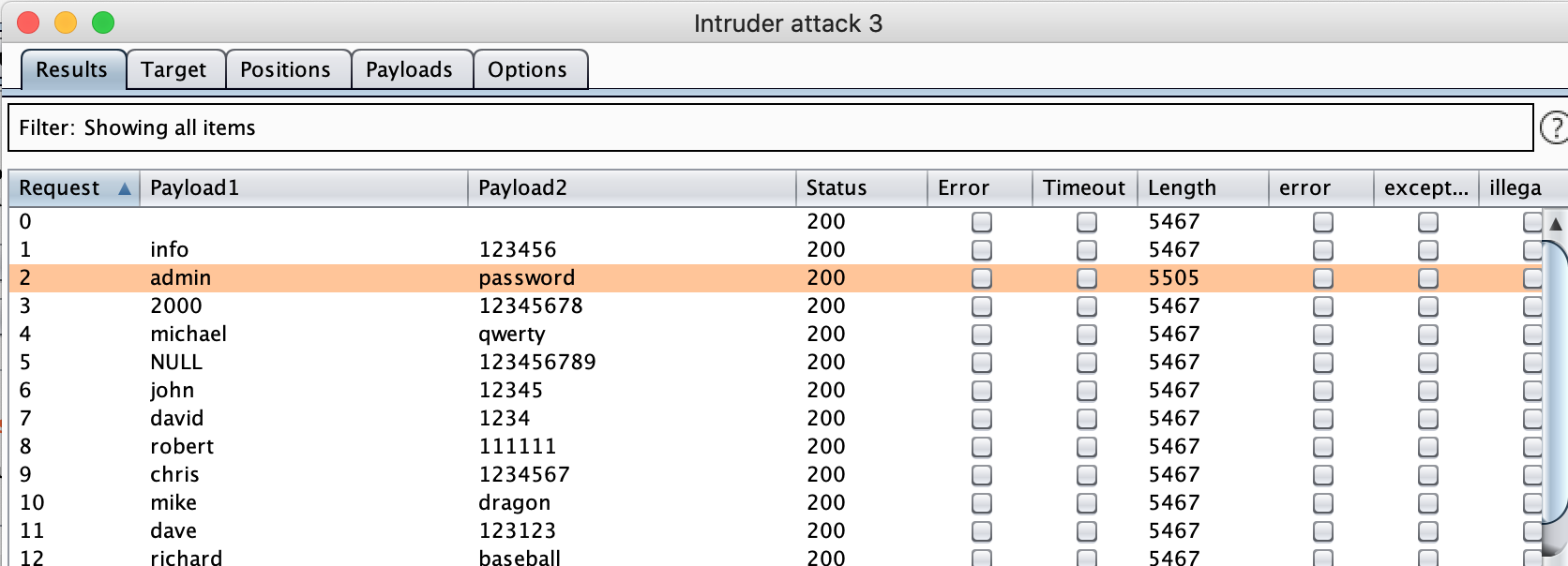Open the Positions tab
This screenshot has height=566, width=1568.
[x=286, y=69]
